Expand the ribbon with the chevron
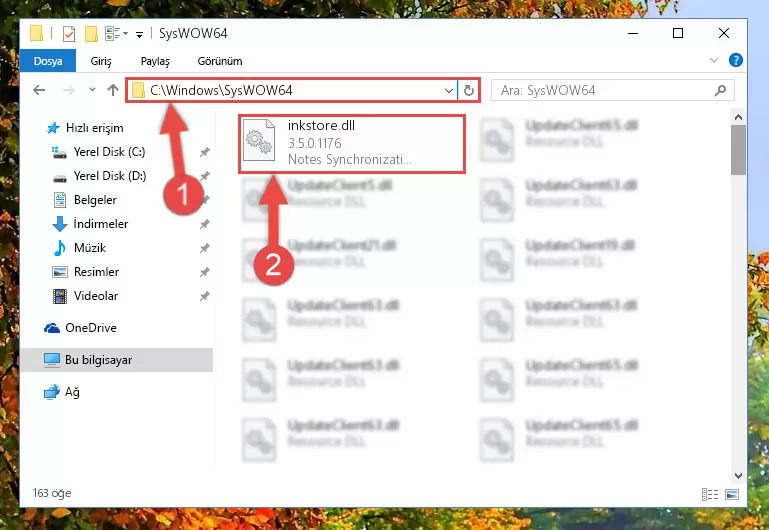Viewport: 769px width, 530px height. tap(714, 60)
